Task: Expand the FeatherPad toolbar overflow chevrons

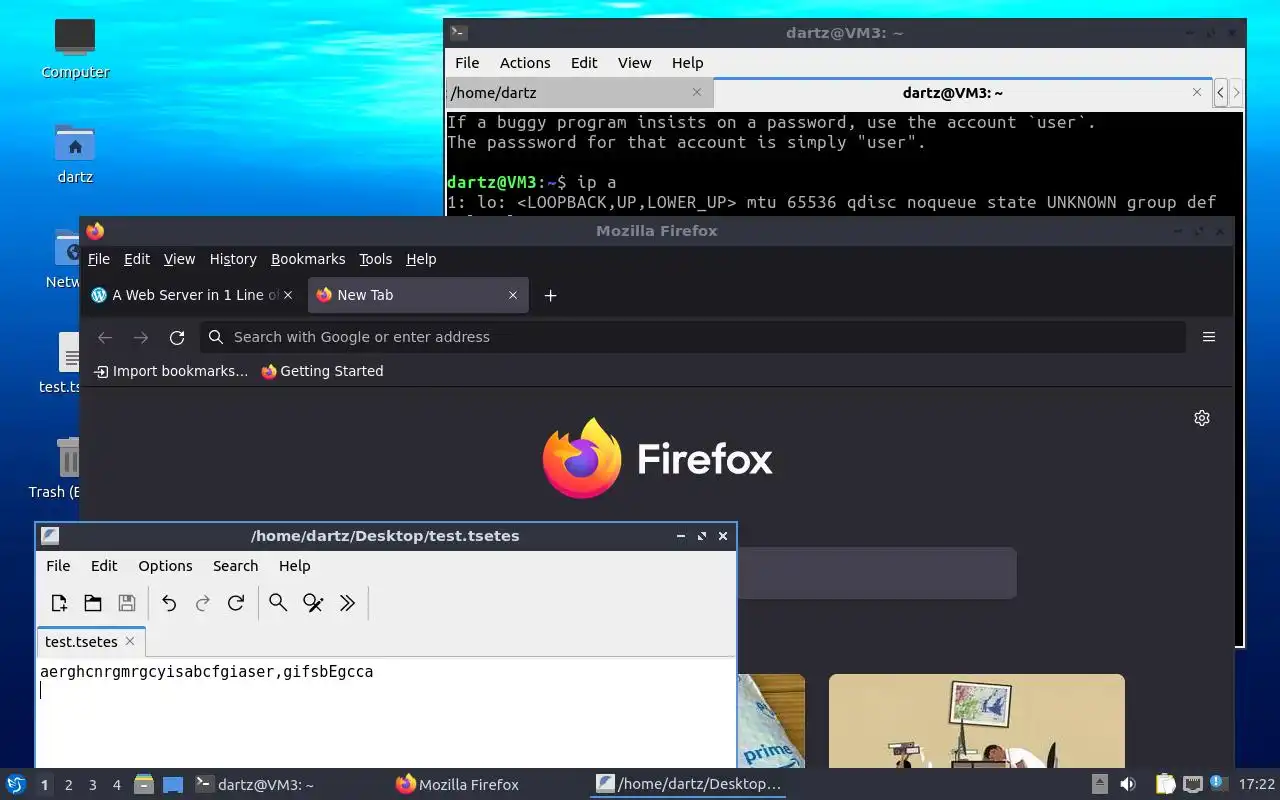Action: click(x=347, y=603)
